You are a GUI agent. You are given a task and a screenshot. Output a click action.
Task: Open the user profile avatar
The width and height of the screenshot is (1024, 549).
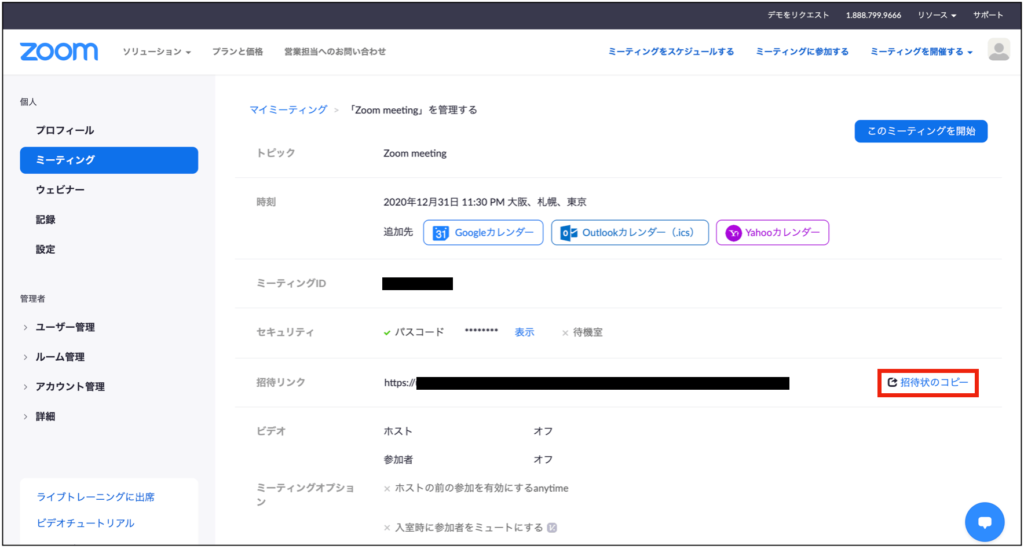click(x=997, y=51)
